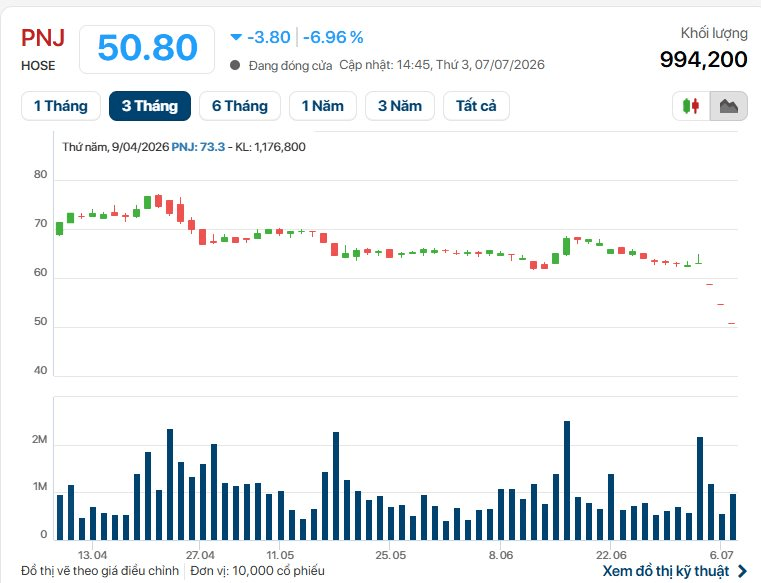The width and height of the screenshot is (761, 583).
Task: Select the 3 Năm time range
Action: [400, 106]
